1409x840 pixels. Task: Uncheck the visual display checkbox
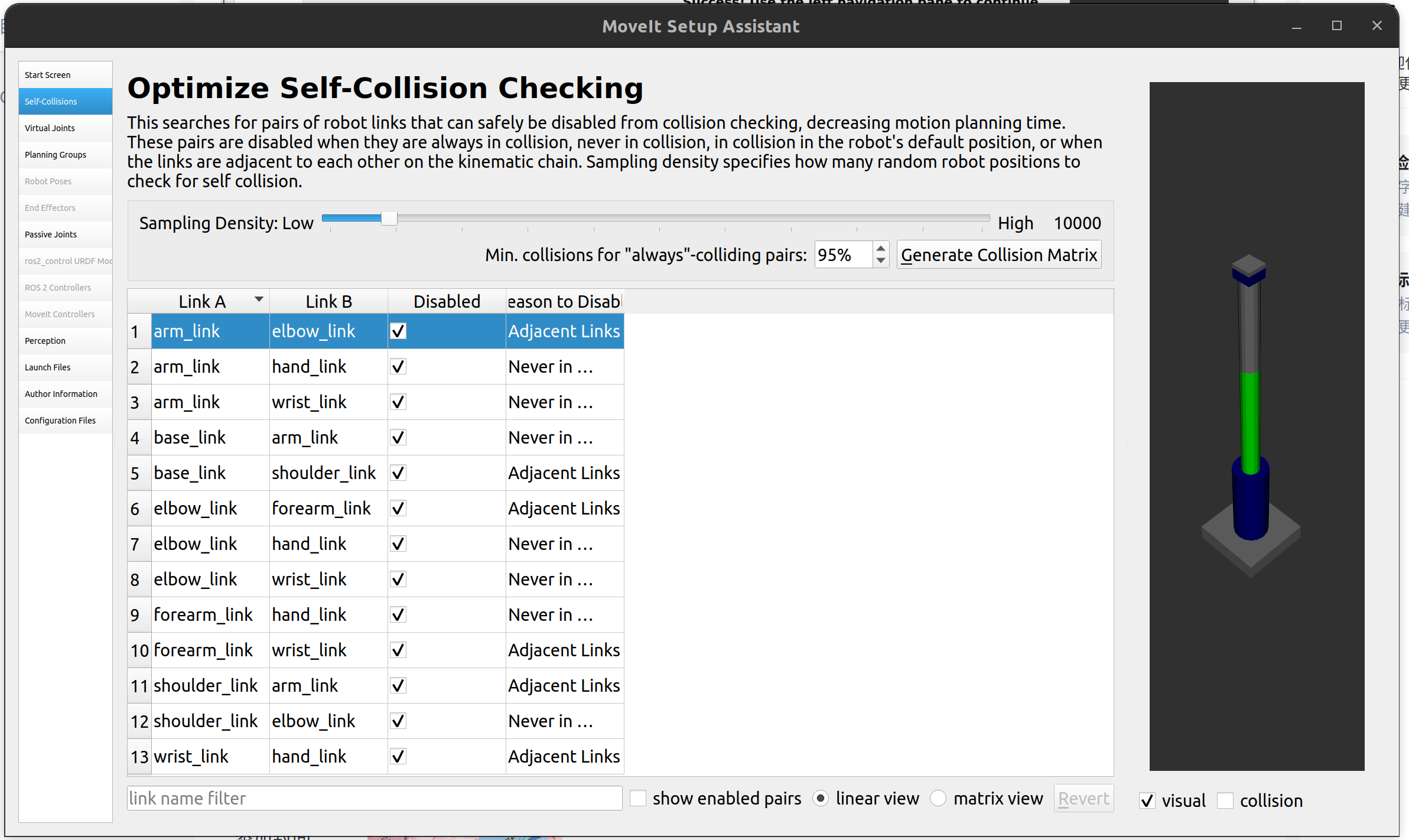1147,801
